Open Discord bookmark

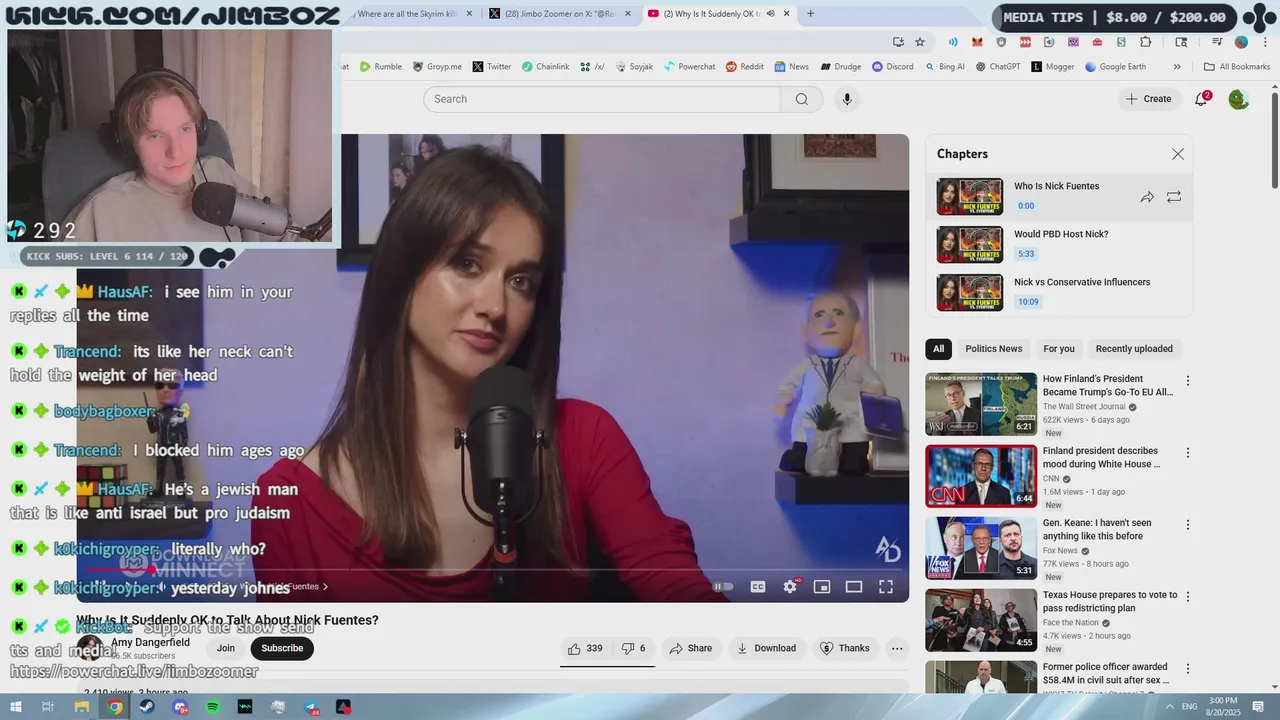pos(893,67)
